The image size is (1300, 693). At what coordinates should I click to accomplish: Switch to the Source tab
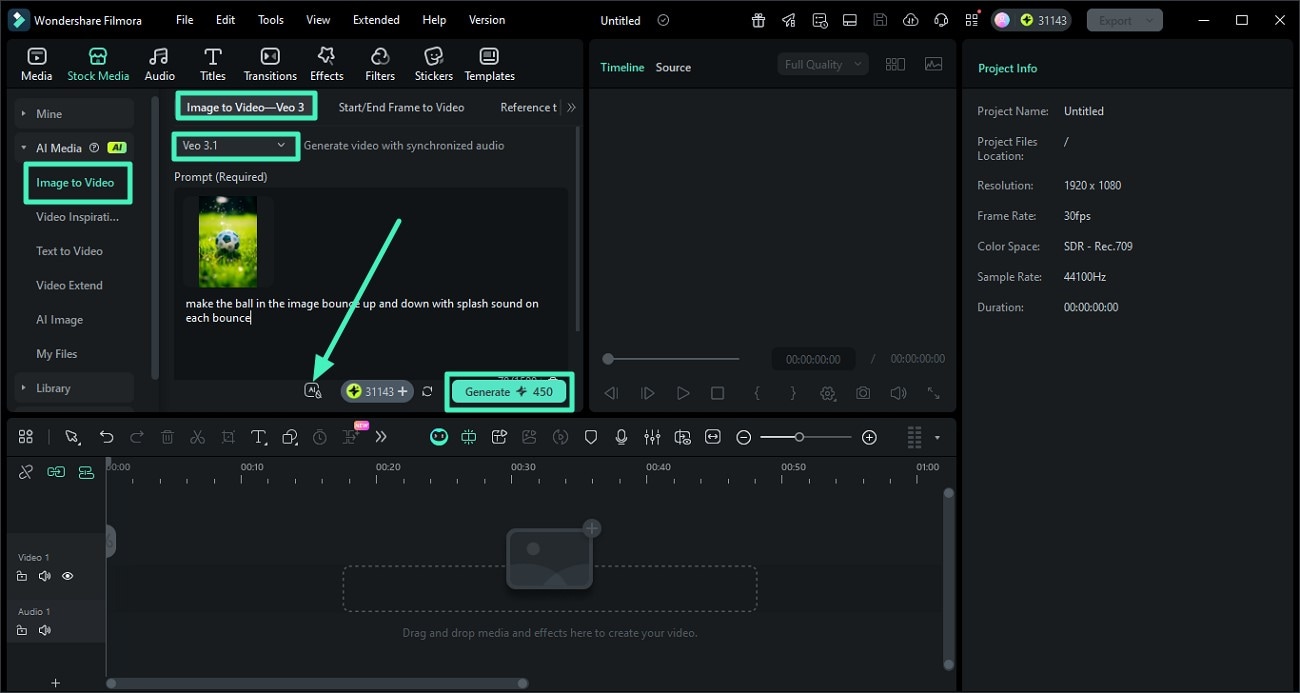pyautogui.click(x=673, y=67)
